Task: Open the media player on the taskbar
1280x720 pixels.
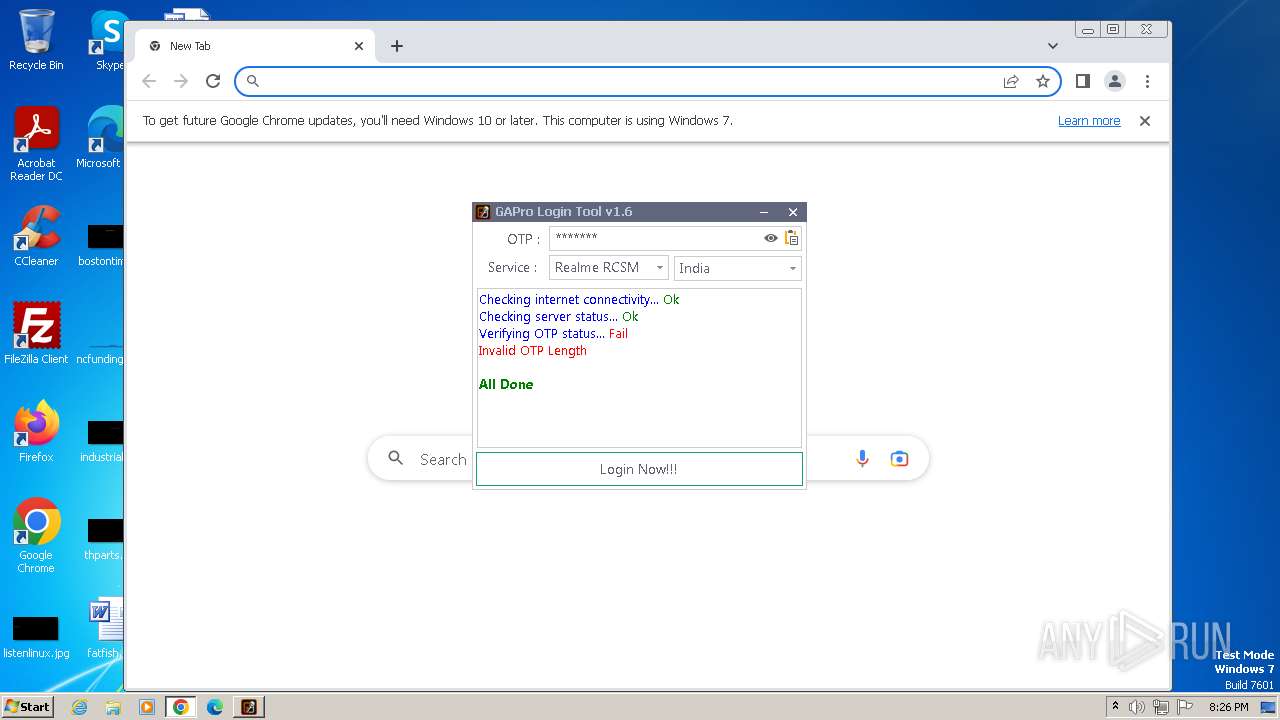Action: click(x=147, y=707)
